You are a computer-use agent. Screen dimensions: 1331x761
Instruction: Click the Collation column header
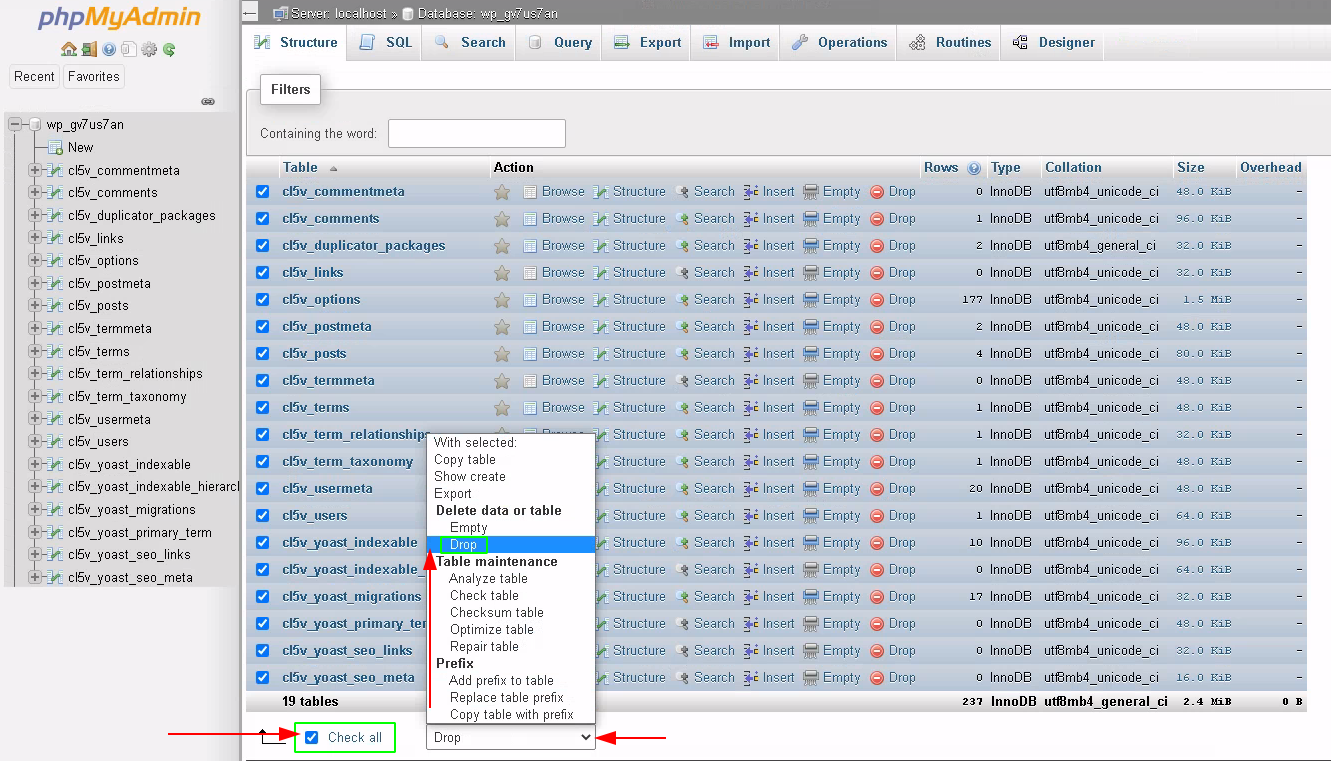pyautogui.click(x=1073, y=168)
